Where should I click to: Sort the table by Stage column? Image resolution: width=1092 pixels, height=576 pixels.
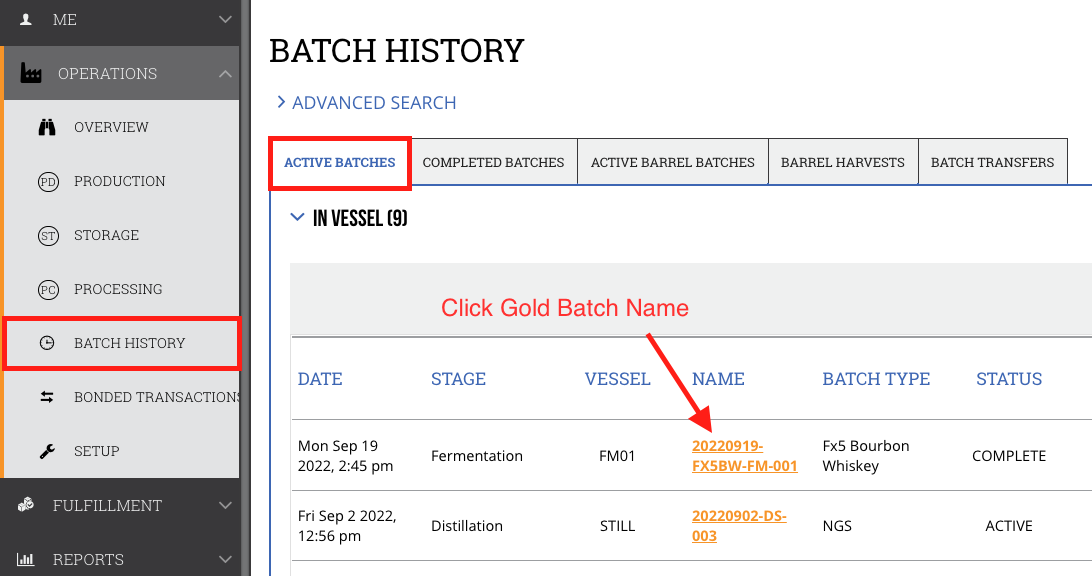[x=458, y=379]
